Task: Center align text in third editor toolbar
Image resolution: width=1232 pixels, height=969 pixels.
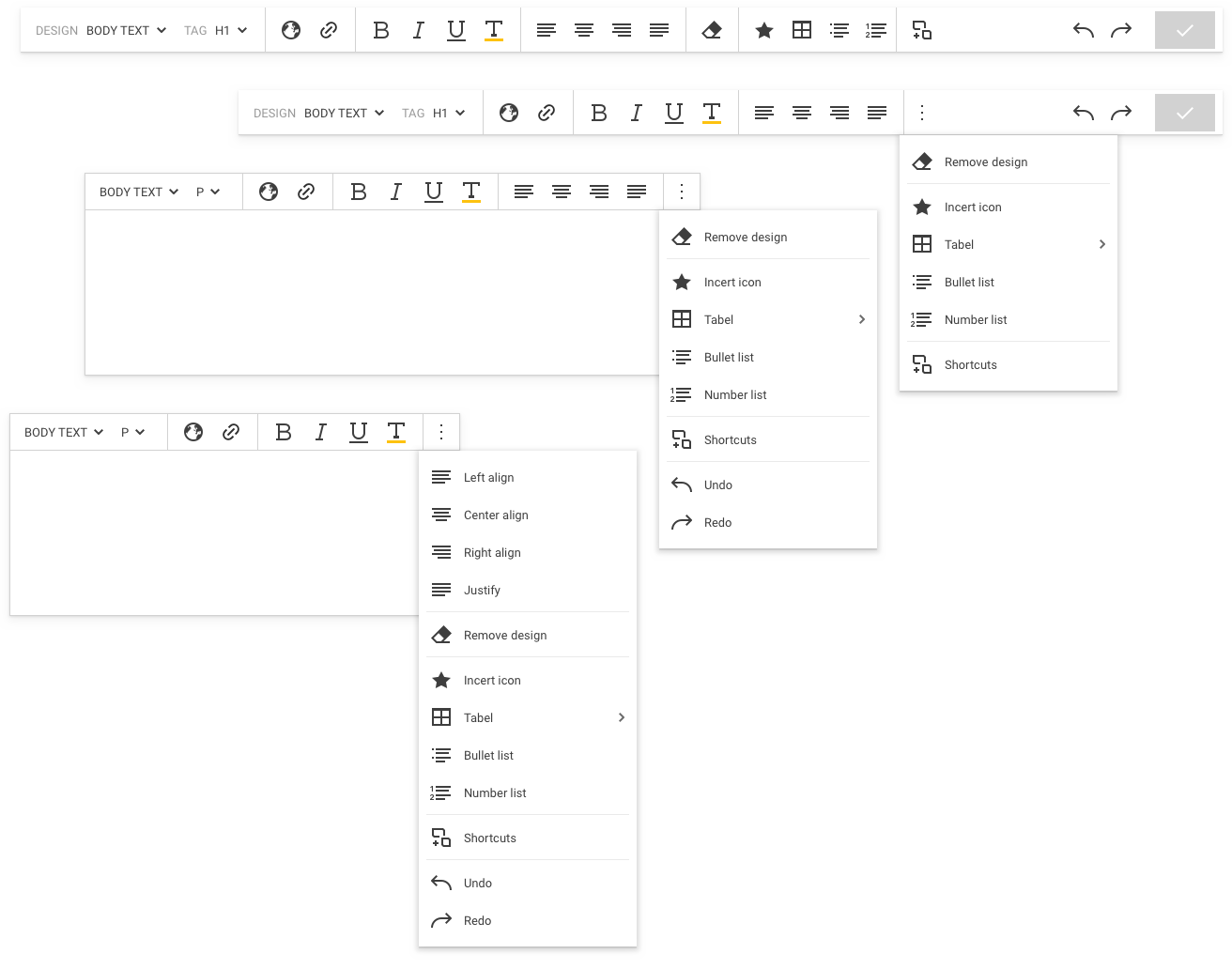Action: click(562, 192)
